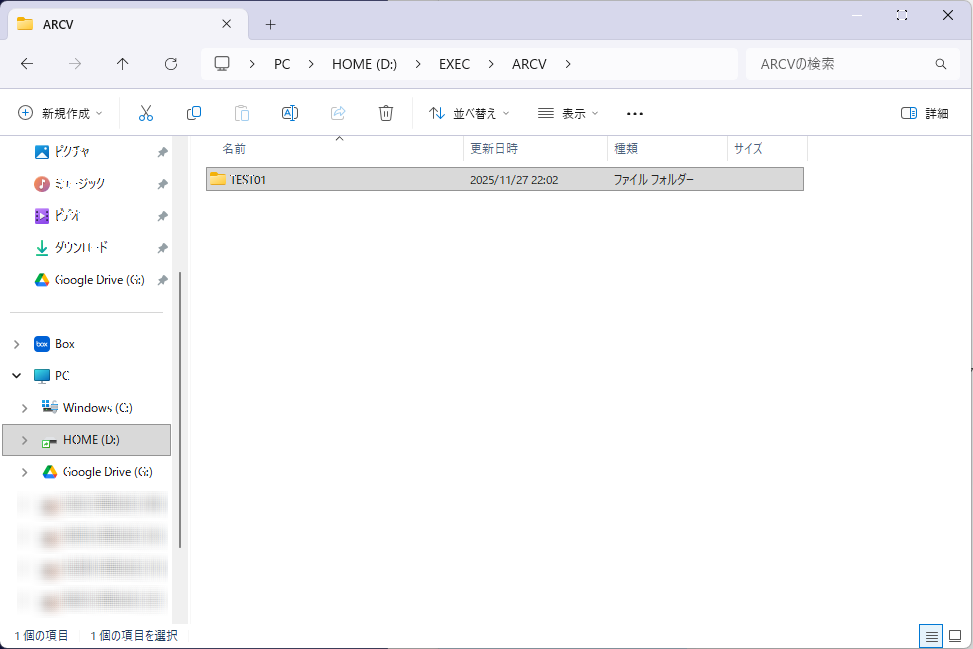Screen dimensions: 973x649
Task: Open the 新規作成 new item menu
Action: tap(61, 113)
